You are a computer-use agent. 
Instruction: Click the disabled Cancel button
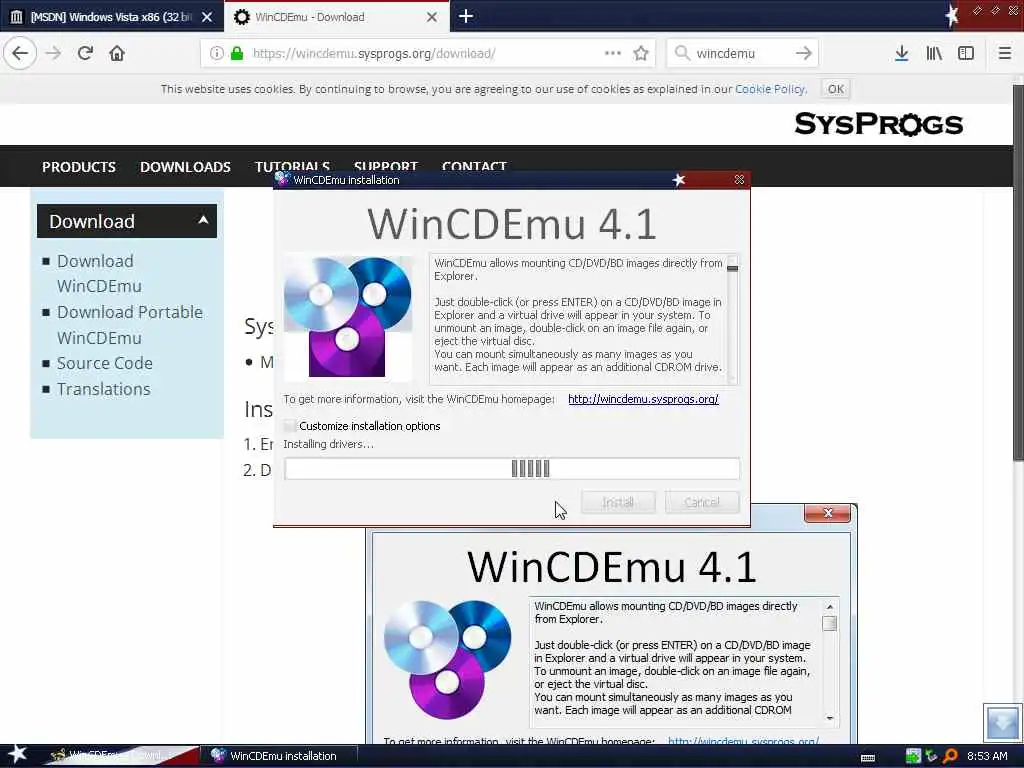point(702,502)
